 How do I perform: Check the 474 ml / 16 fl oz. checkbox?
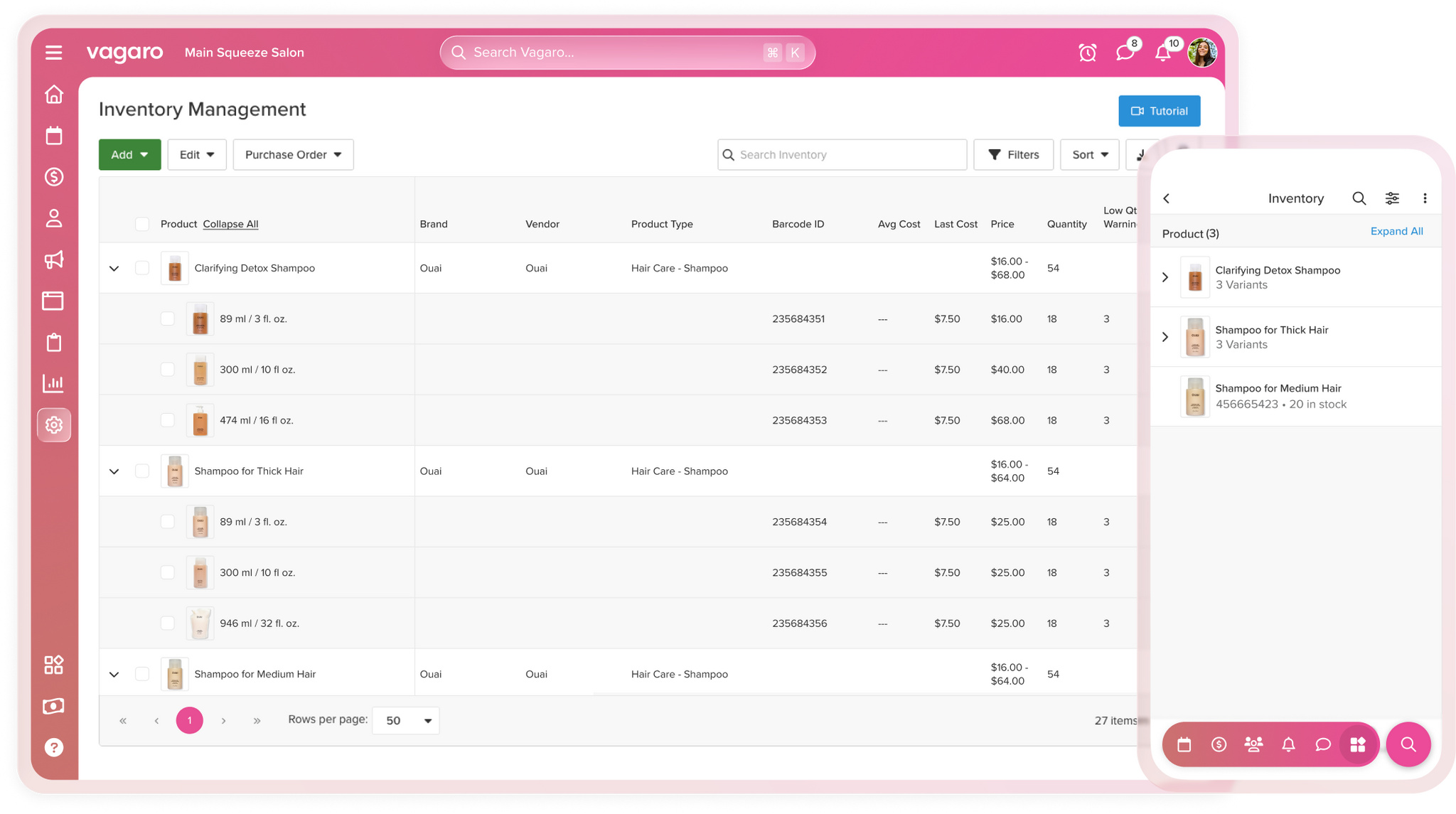(x=168, y=420)
